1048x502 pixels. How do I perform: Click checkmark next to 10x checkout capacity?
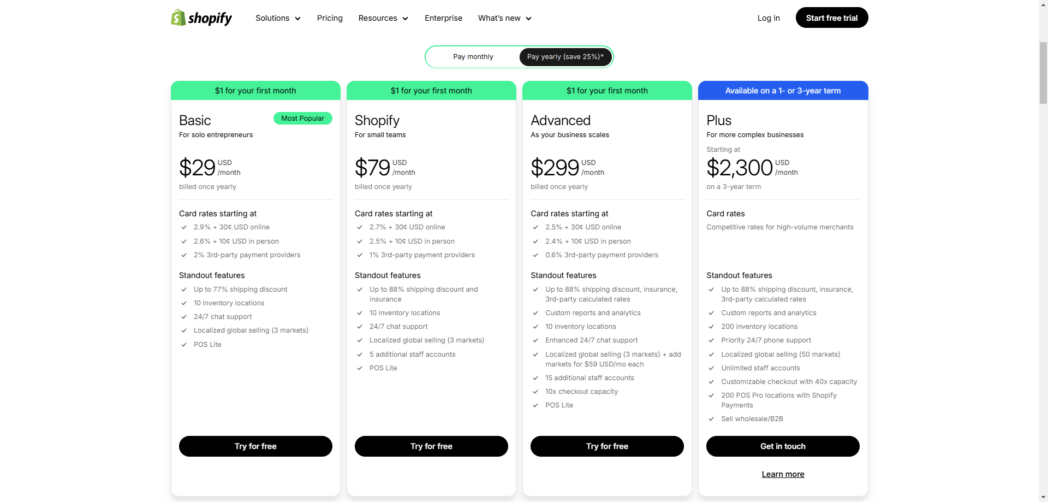click(x=535, y=392)
